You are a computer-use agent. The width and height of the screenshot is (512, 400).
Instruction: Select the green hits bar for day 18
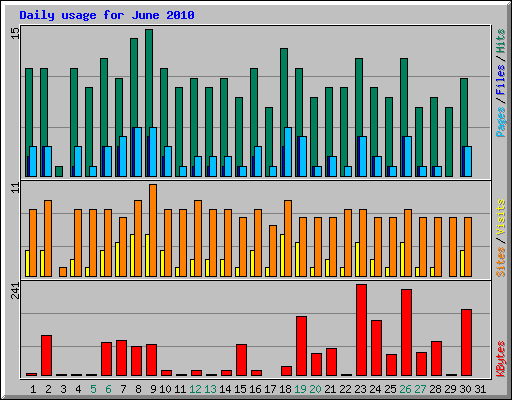[284, 87]
